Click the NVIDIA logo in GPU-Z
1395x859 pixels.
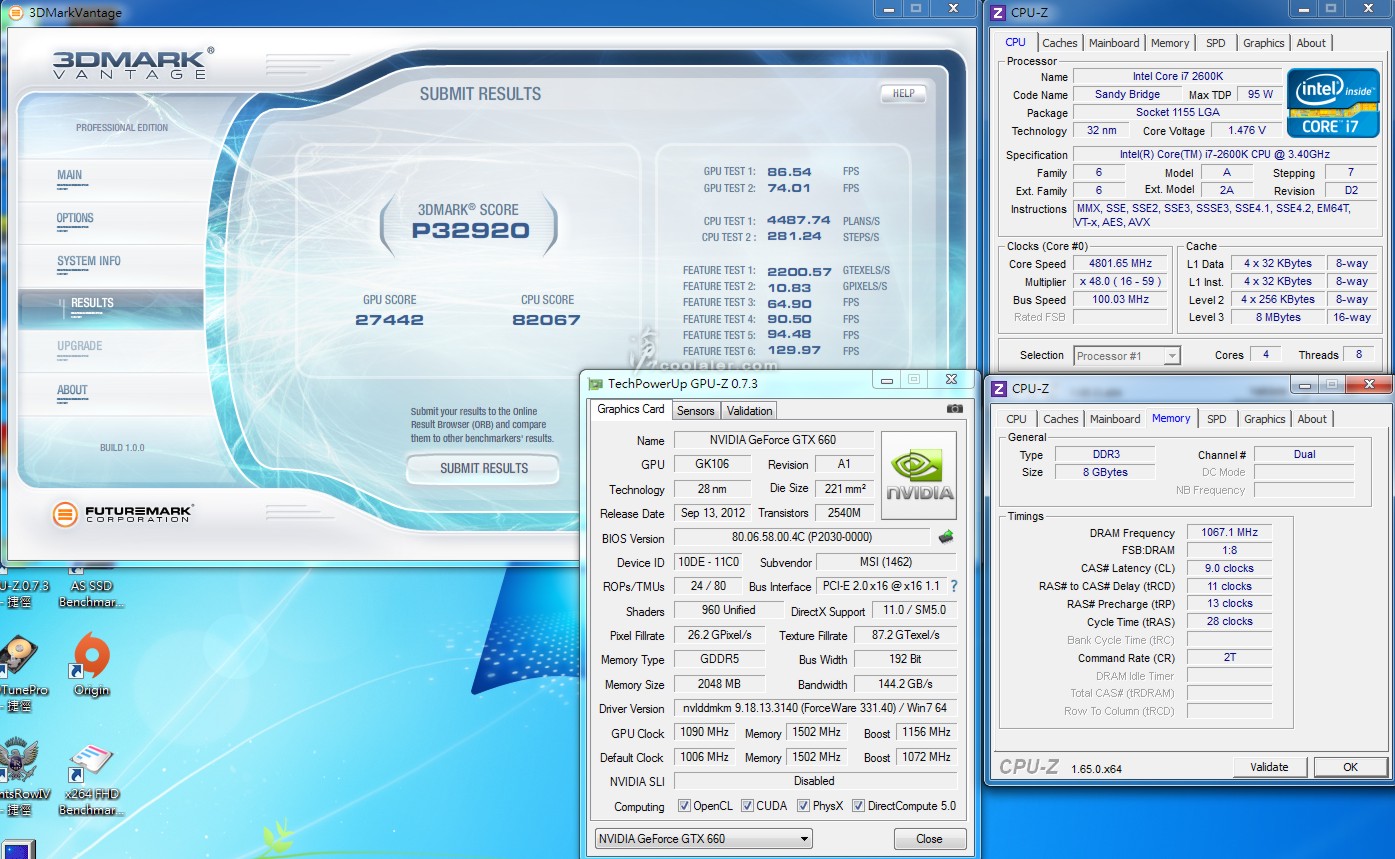click(918, 475)
